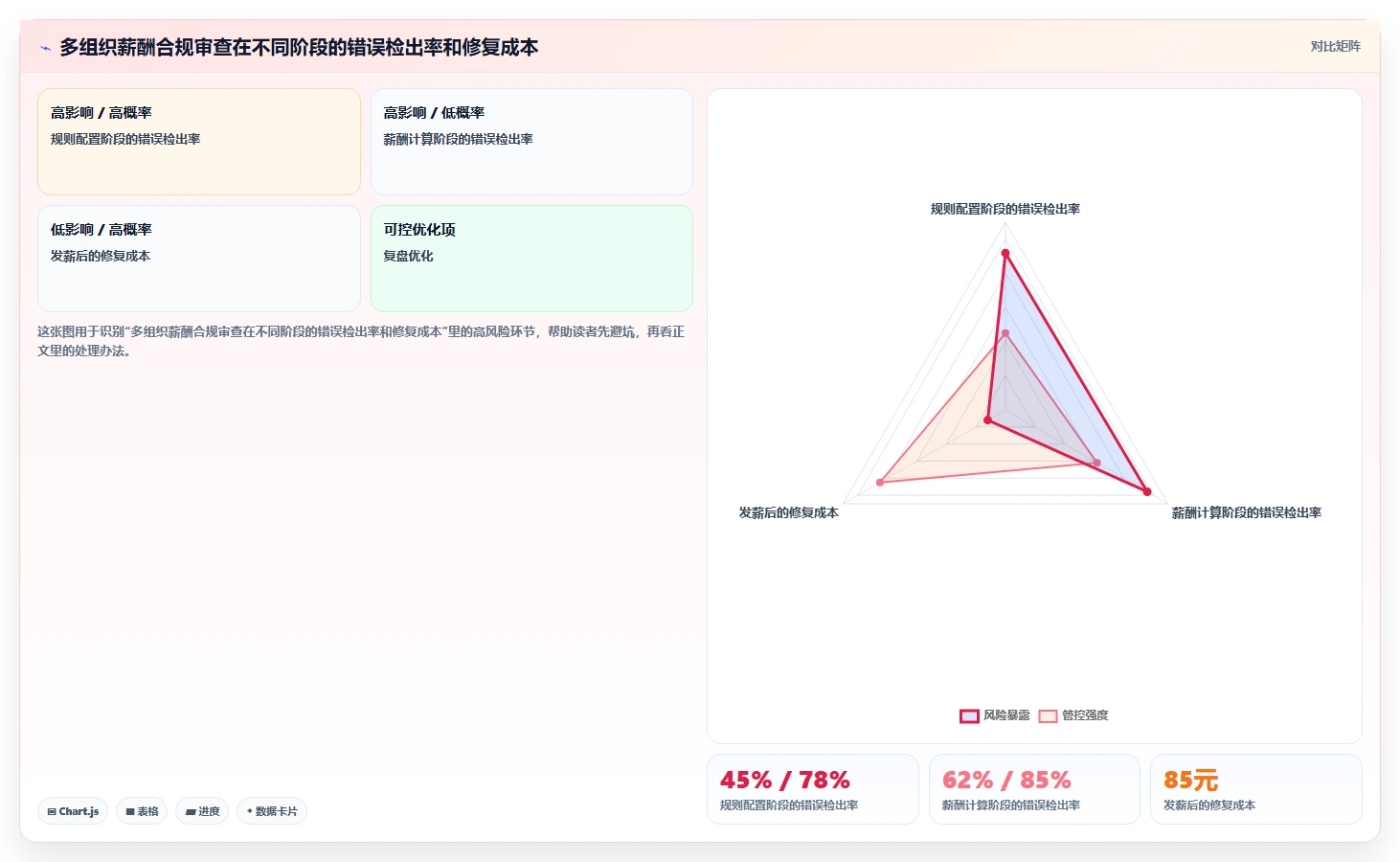This screenshot has width=1400, height=862.
Task: Click the 风险暴露 data point on top axis
Action: [1005, 253]
